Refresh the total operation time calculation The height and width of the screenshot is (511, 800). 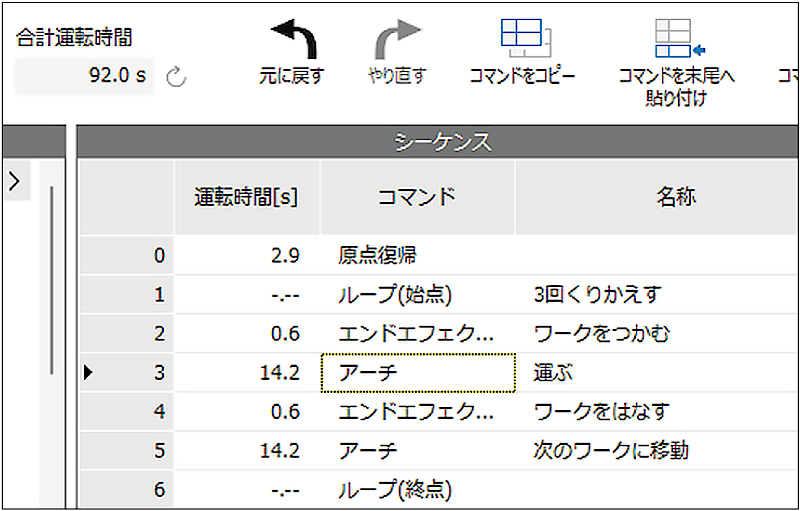176,77
